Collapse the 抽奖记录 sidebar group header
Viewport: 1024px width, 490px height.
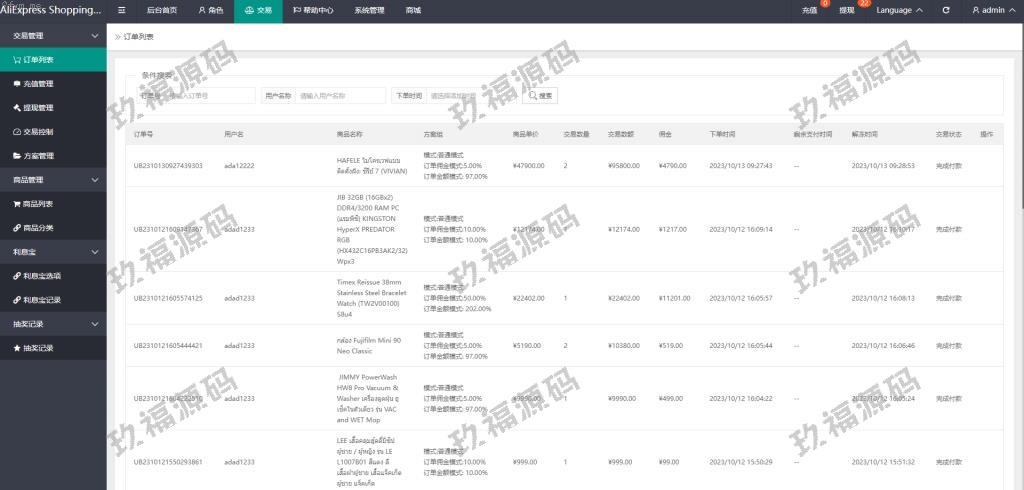tap(53, 323)
